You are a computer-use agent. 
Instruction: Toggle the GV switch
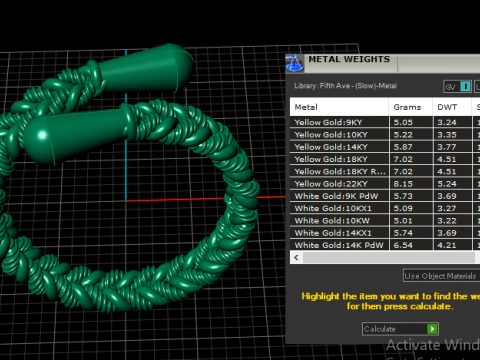click(458, 87)
